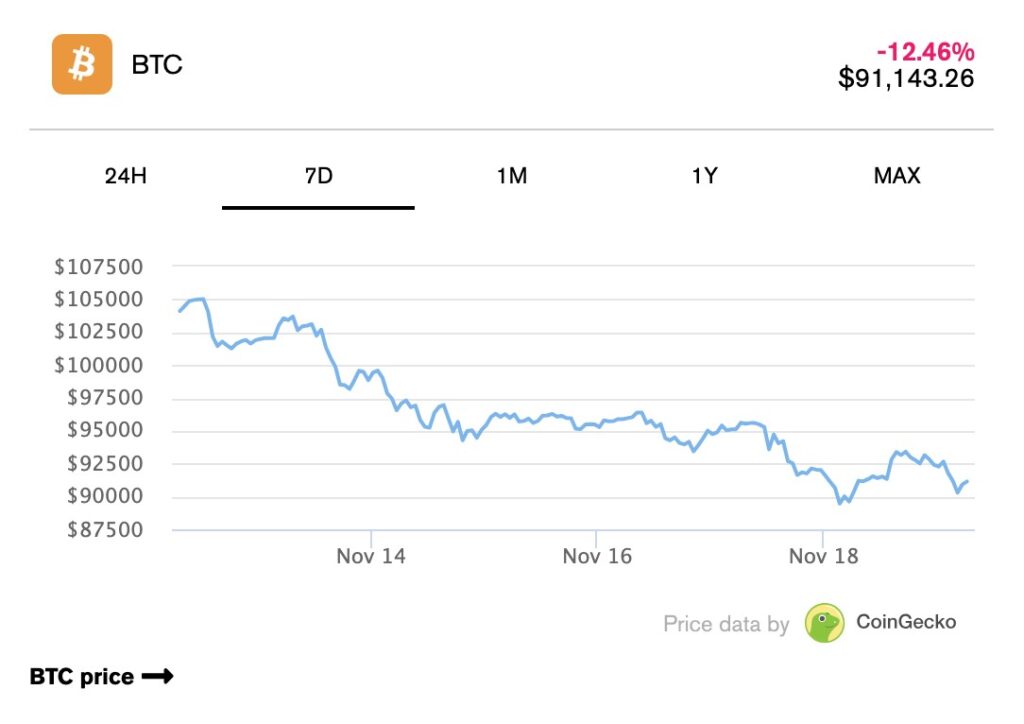Click the arrow beside BTC price
This screenshot has width=1024, height=724.
tap(158, 677)
